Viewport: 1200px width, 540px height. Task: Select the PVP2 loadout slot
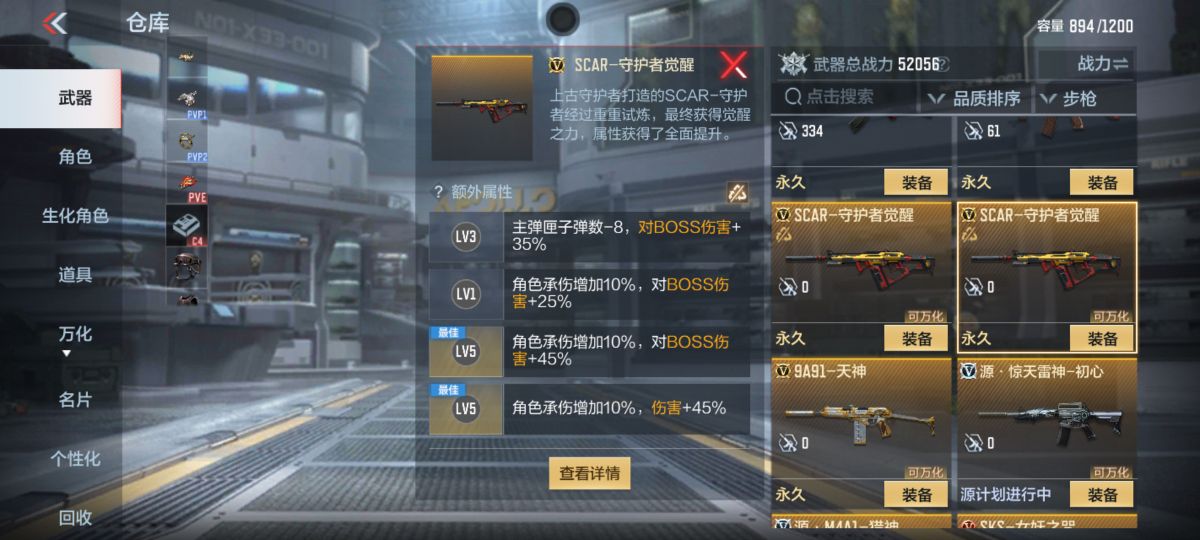tap(187, 143)
